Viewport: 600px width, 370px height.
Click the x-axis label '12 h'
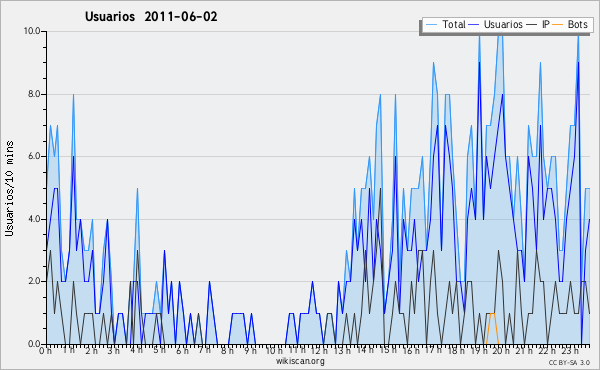click(x=320, y=351)
